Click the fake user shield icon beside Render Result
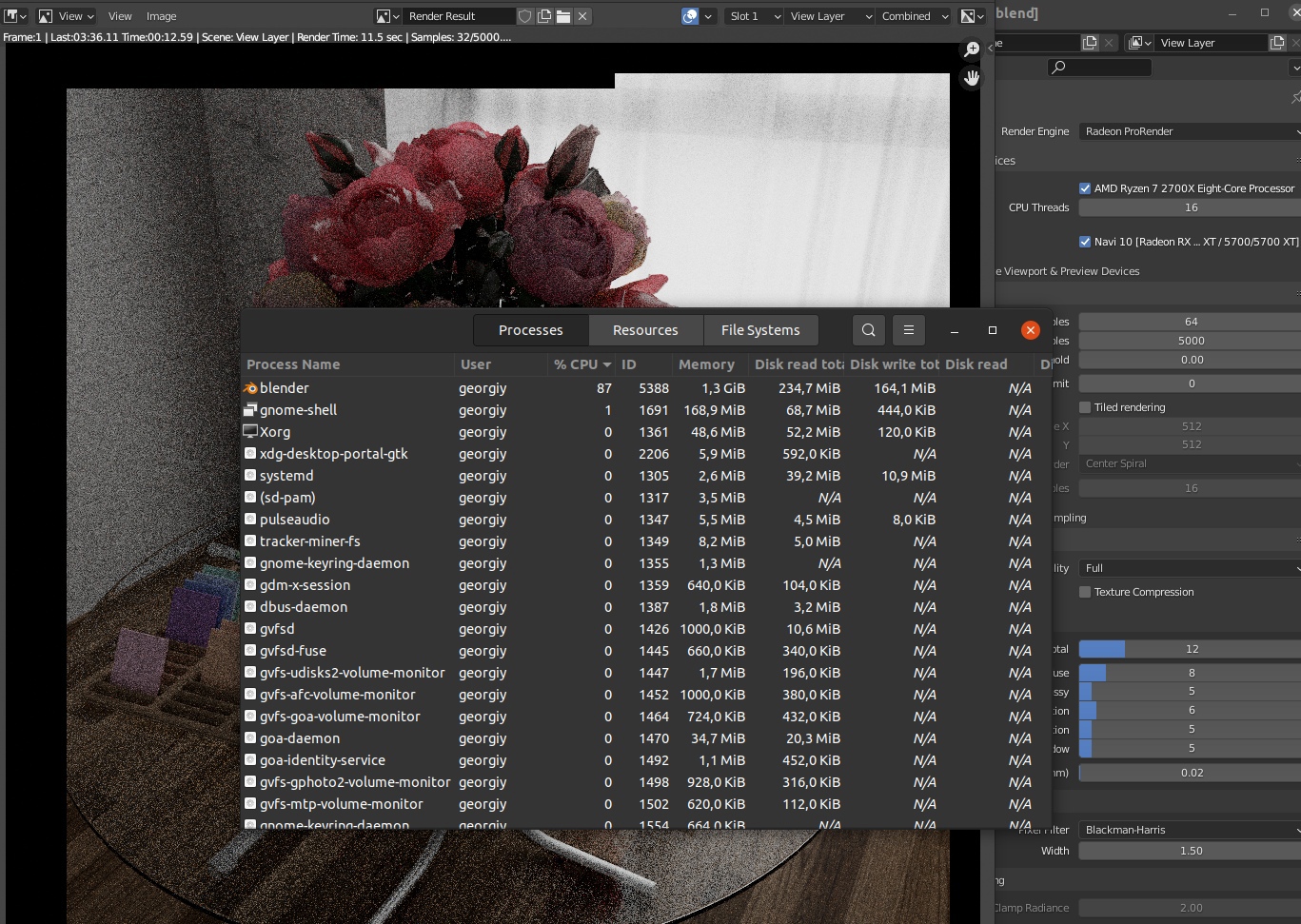This screenshot has height=924, width=1301. tap(524, 15)
